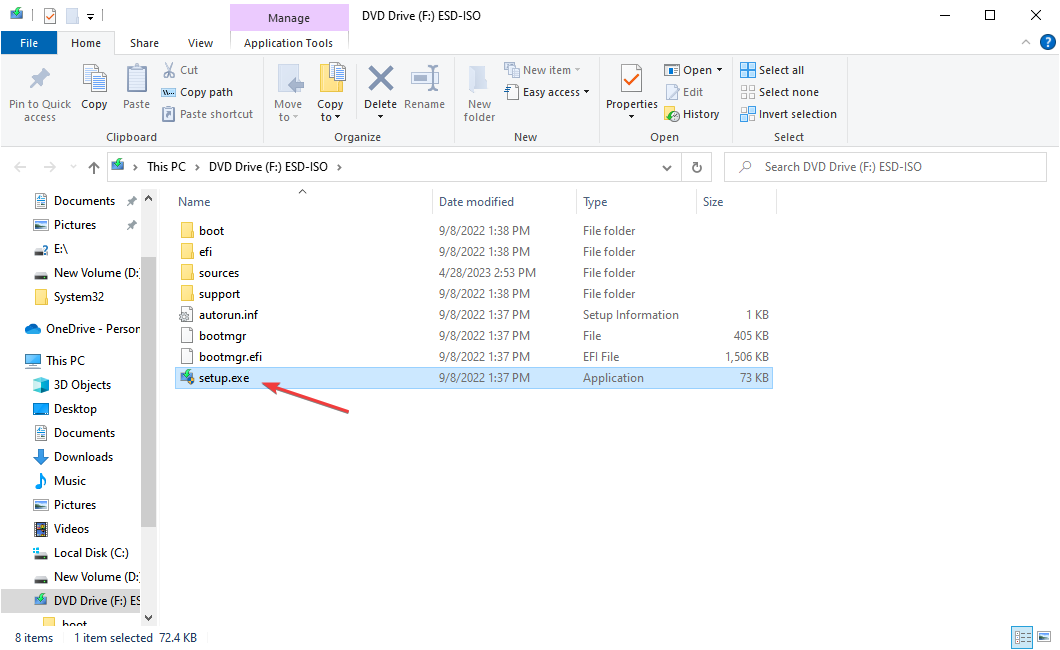
Task: Click Quick Access Toolbar Properties icon
Action: click(49, 16)
